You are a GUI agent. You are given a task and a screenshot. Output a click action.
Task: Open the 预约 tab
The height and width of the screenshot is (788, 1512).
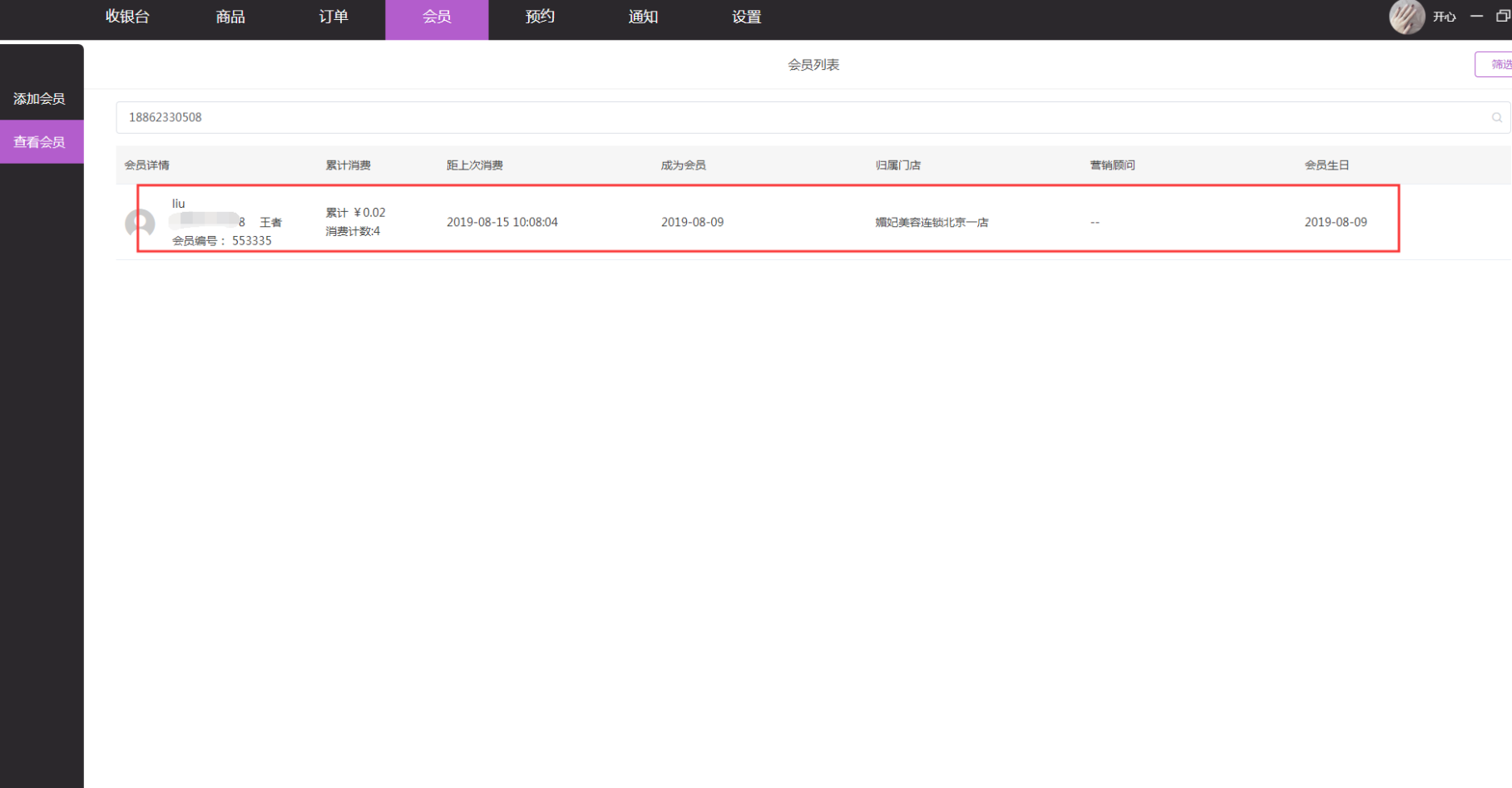(x=540, y=17)
